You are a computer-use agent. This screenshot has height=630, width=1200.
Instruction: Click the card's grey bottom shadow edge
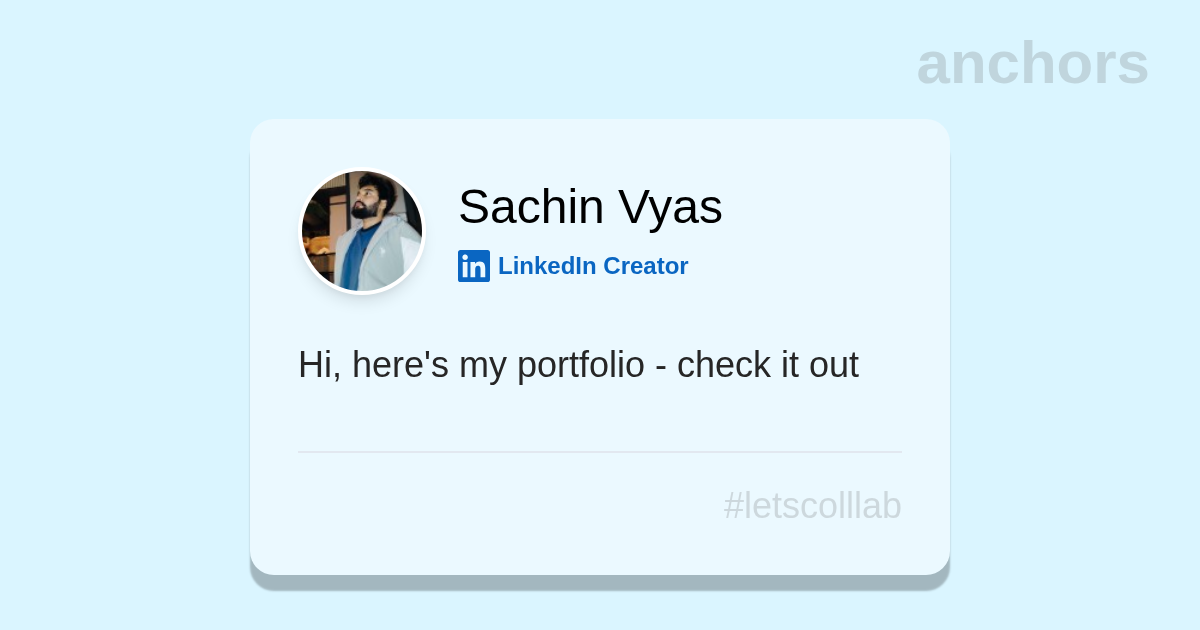tap(600, 582)
